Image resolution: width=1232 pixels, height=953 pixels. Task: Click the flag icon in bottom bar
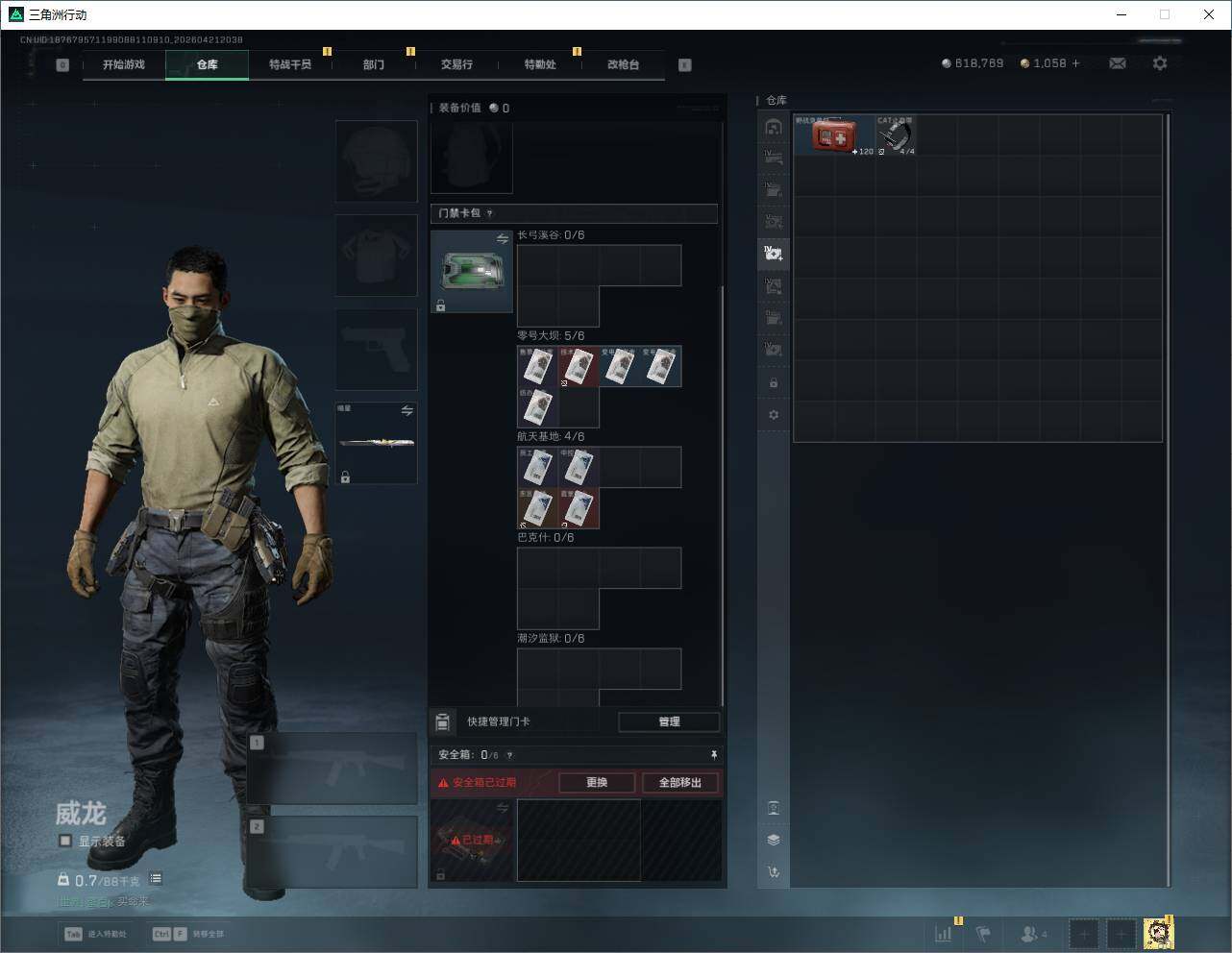point(983,934)
